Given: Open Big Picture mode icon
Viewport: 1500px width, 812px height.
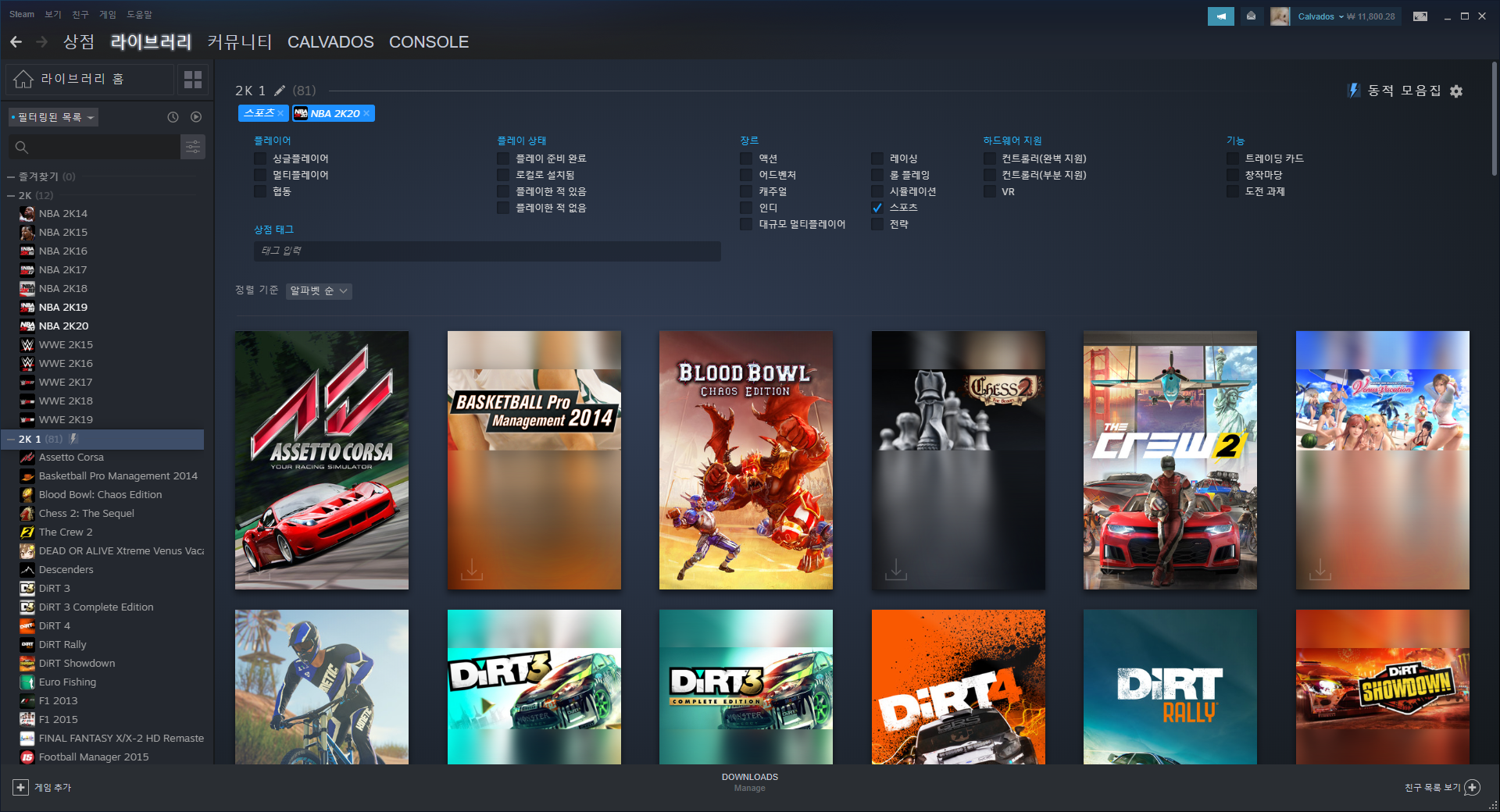Looking at the screenshot, I should coord(1420,16).
